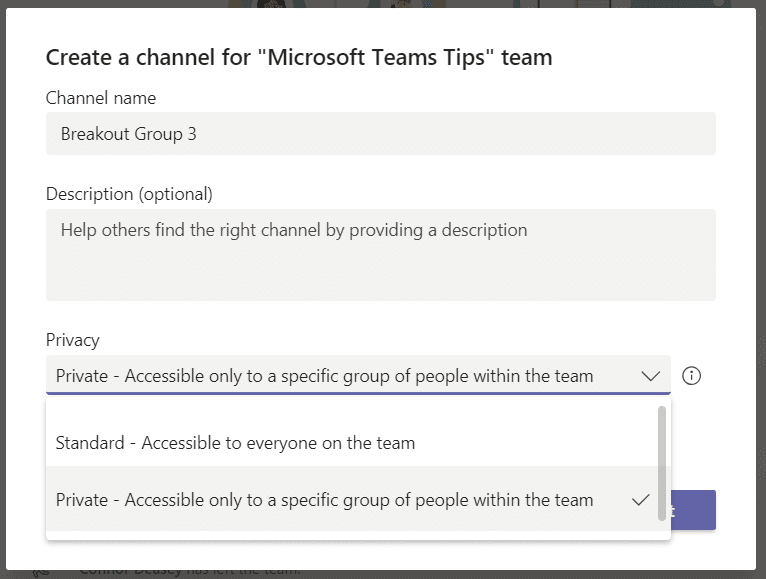766x579 pixels.
Task: Click the "Description (optional)" label
Action: click(x=129, y=194)
